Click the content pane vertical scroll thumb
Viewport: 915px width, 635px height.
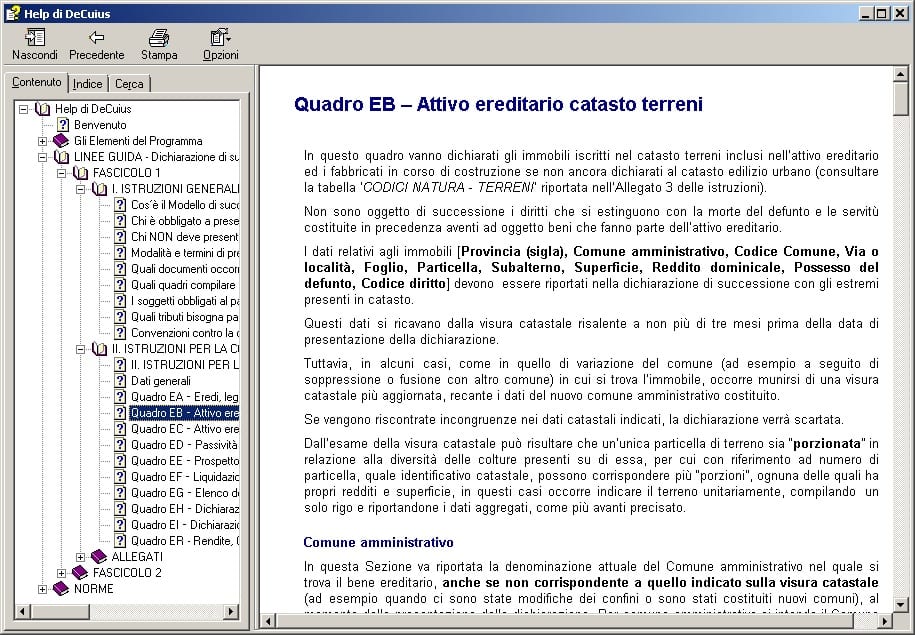pyautogui.click(x=900, y=99)
